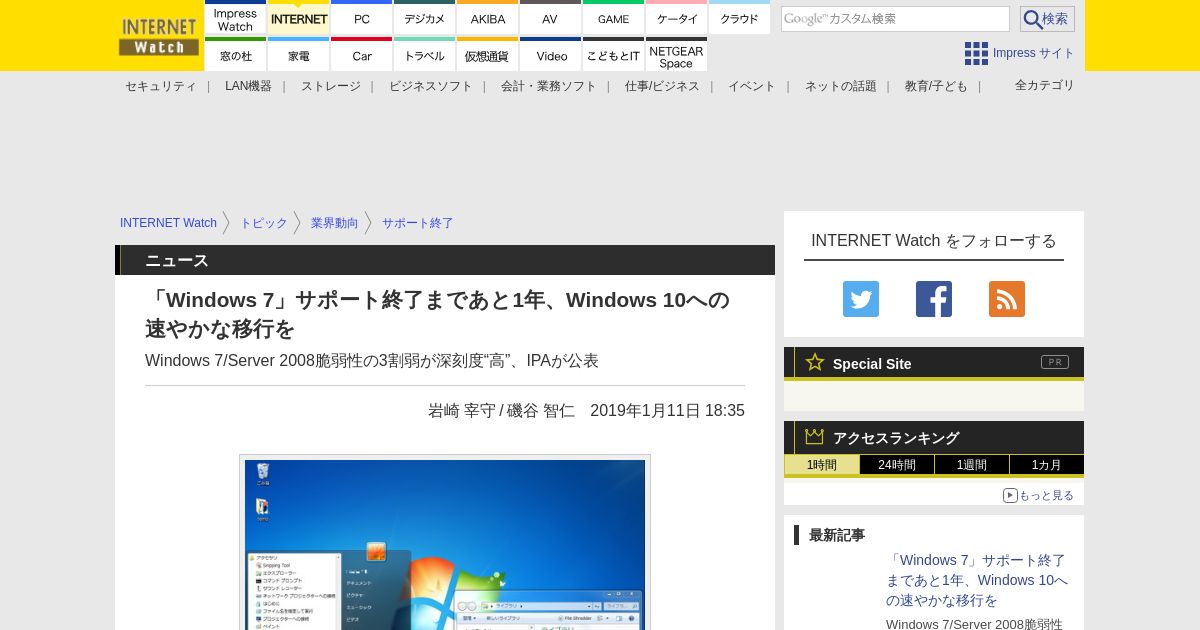
Task: Open the LAN機器 category
Action: tap(248, 86)
